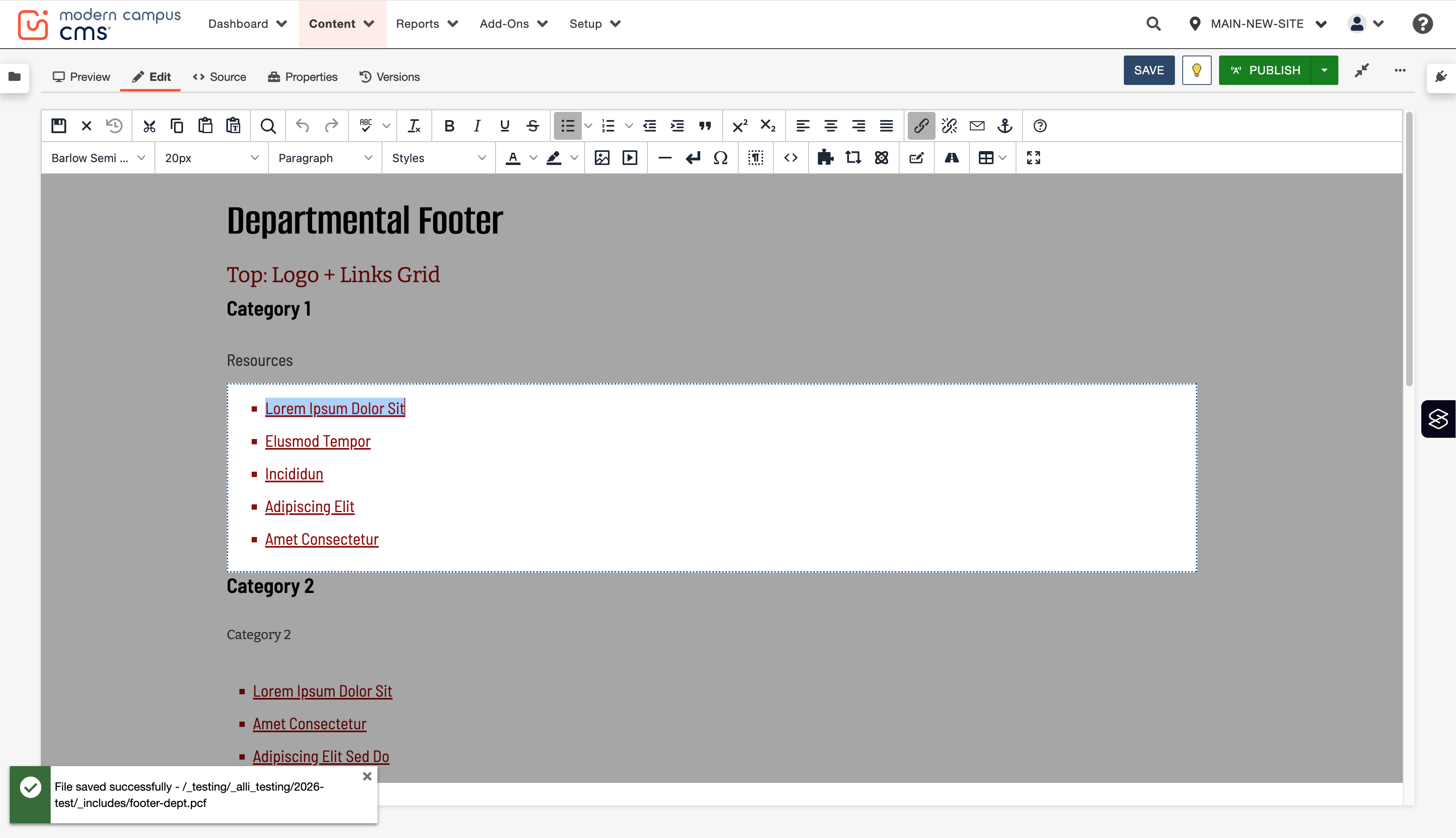Open the editor Help icon

[1040, 125]
